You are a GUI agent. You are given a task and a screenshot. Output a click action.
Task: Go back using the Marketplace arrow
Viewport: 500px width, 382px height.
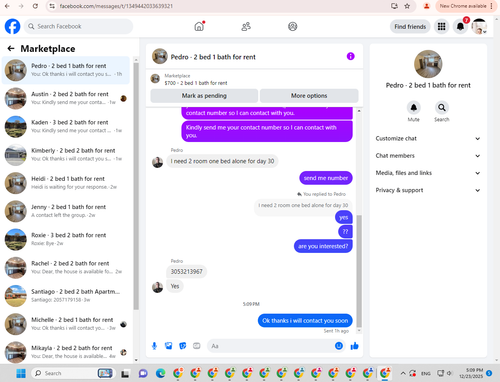tap(11, 49)
